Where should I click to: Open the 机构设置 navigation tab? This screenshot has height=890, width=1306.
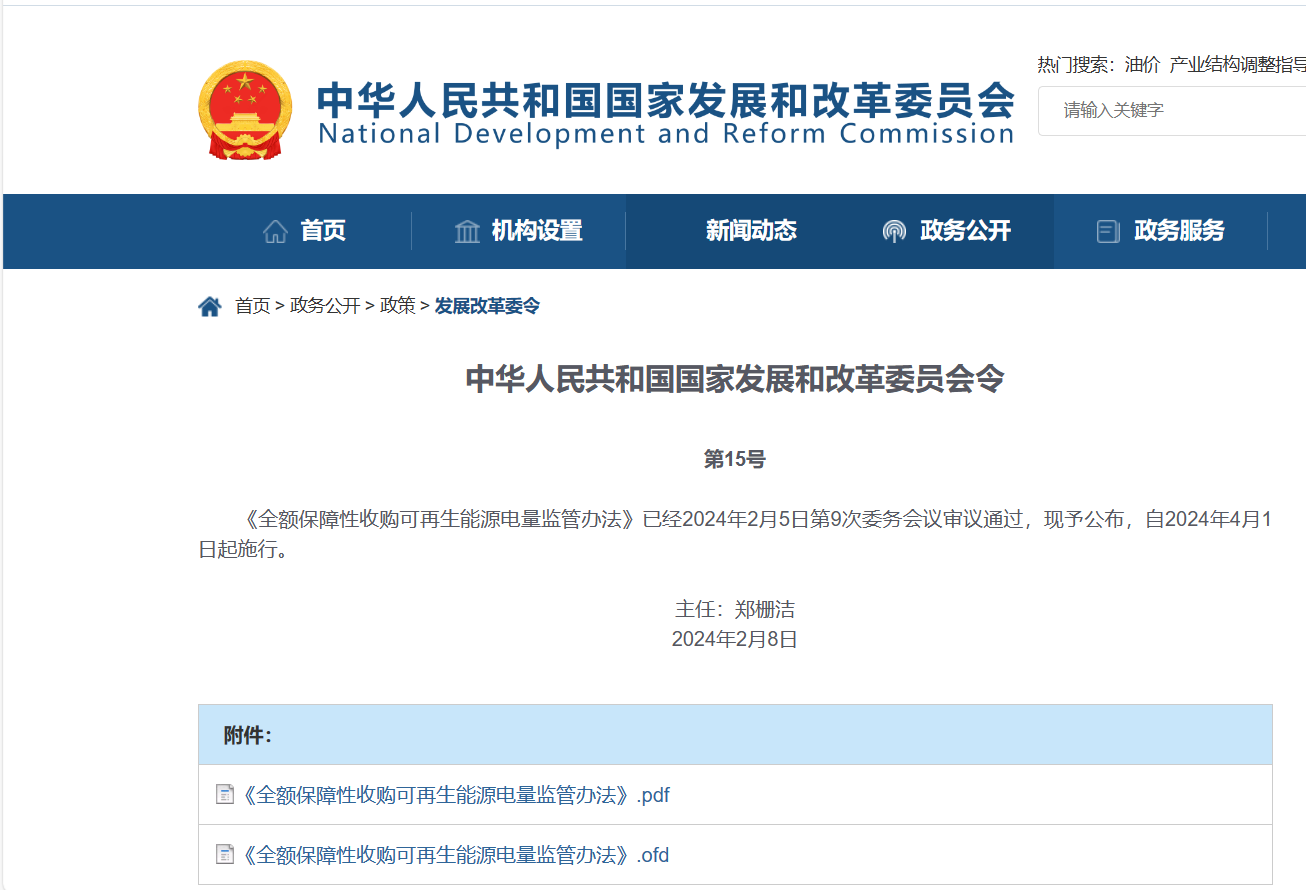click(x=518, y=231)
